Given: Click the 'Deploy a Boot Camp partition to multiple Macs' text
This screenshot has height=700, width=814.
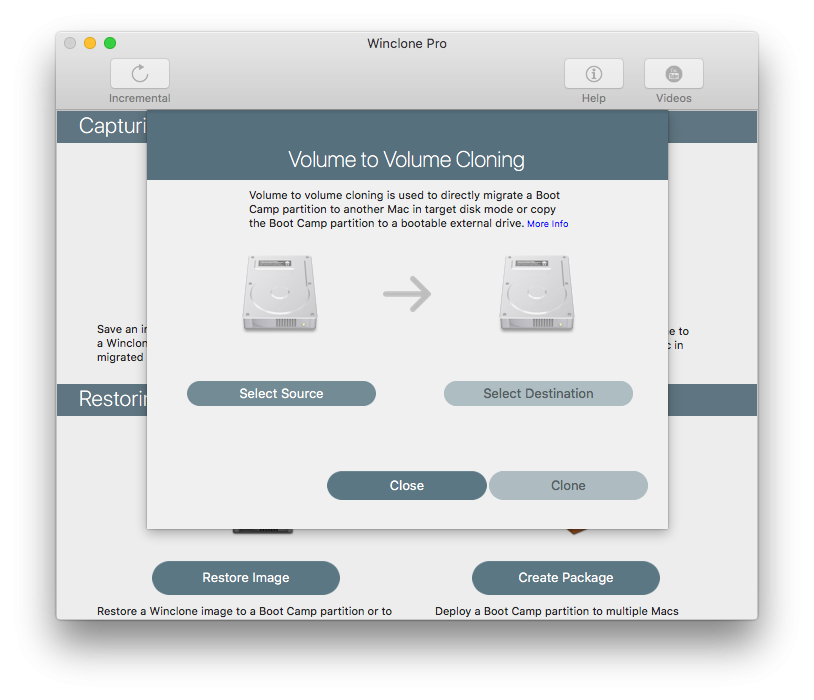Looking at the screenshot, I should (x=557, y=611).
